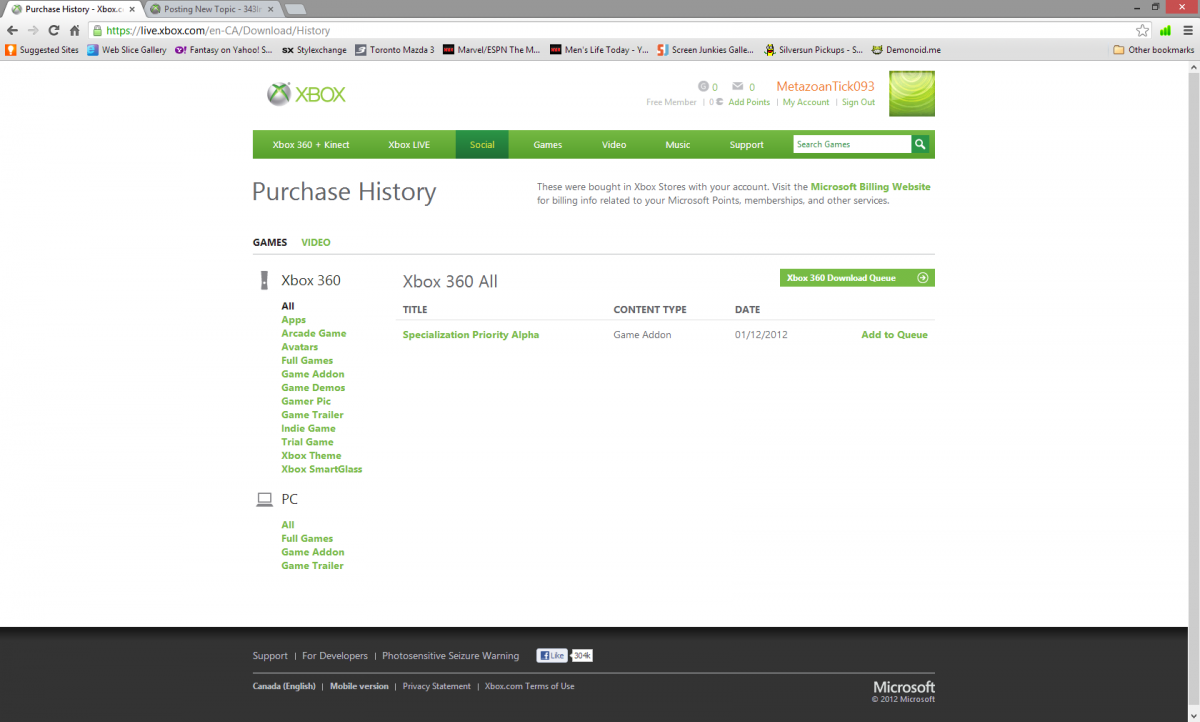Open the Xbox LIVE menu
The height and width of the screenshot is (722, 1200).
[x=409, y=145]
